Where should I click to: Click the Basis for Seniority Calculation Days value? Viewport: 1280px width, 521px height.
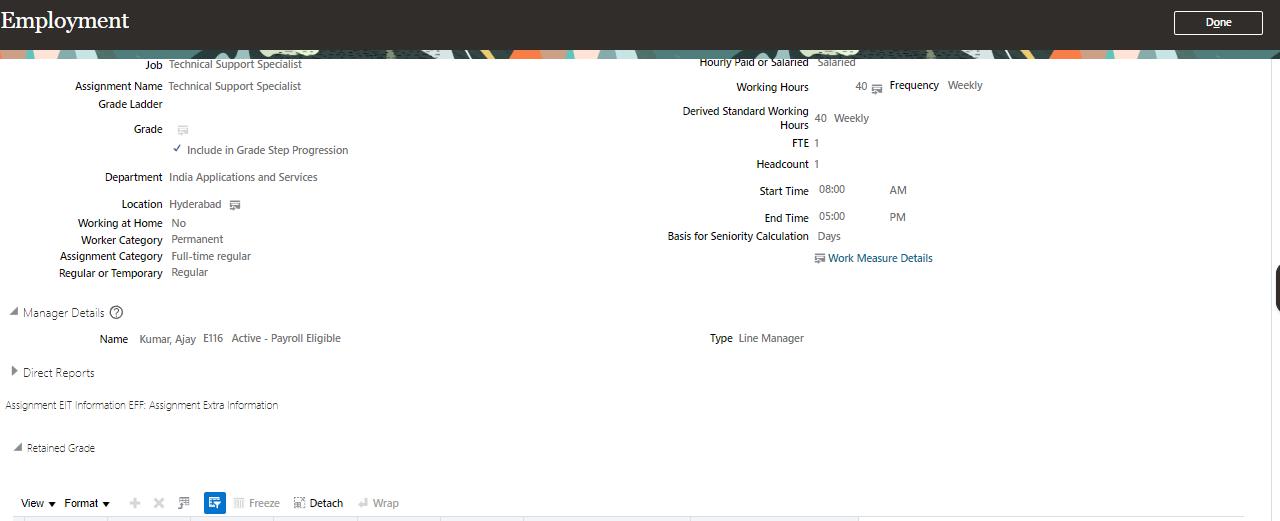pyautogui.click(x=829, y=236)
